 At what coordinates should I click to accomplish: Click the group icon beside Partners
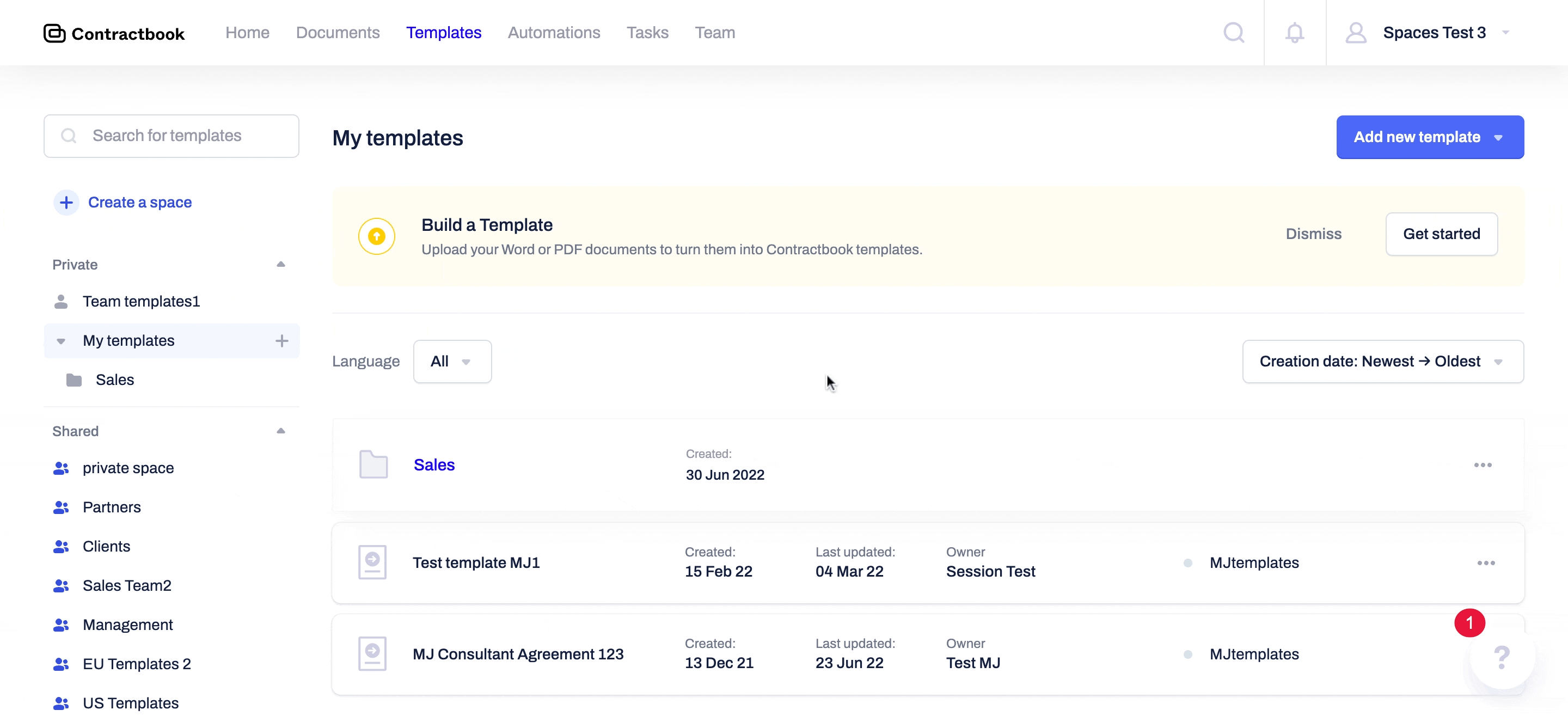click(x=61, y=507)
